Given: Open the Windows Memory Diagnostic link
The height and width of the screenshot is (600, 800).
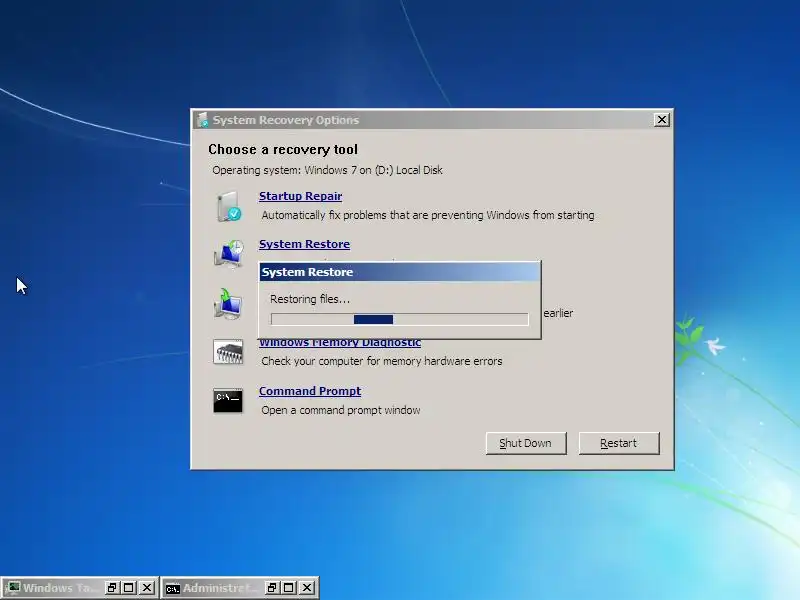Looking at the screenshot, I should (340, 343).
